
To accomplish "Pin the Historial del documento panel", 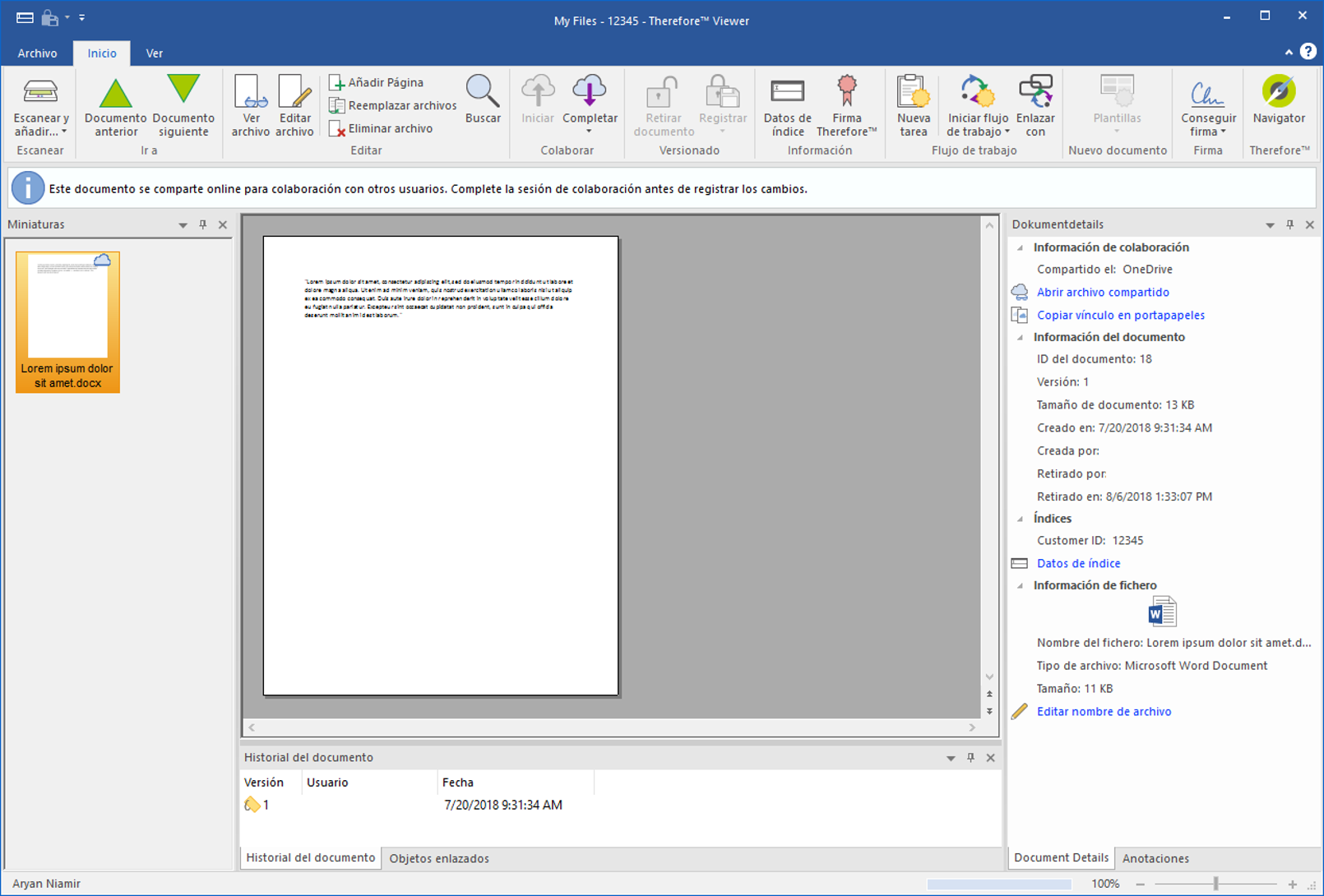I will point(970,758).
